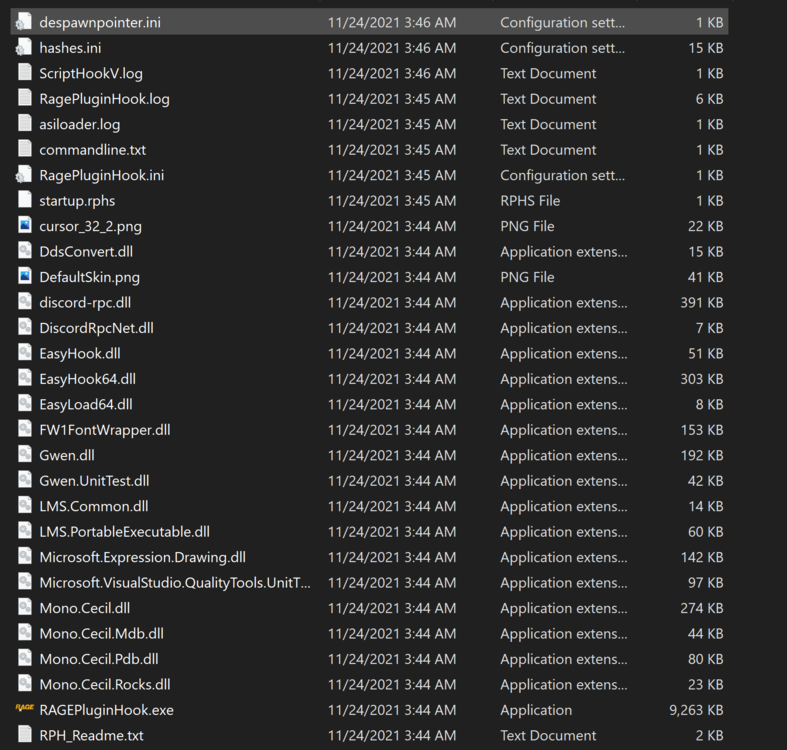787x750 pixels.
Task: Select file name LMS.PortableExecutable.dll
Action: (x=124, y=532)
